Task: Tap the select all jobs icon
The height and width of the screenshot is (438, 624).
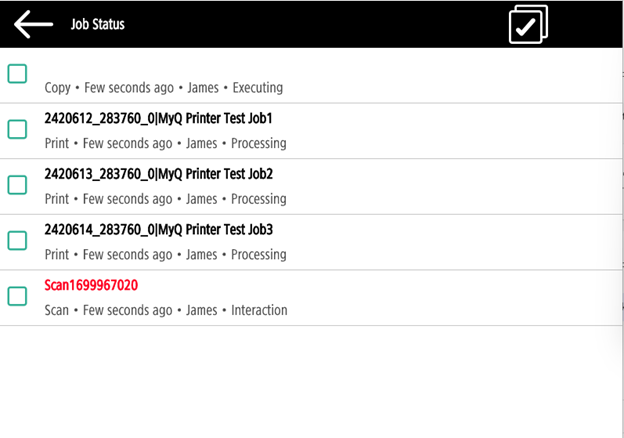Action: 528,25
